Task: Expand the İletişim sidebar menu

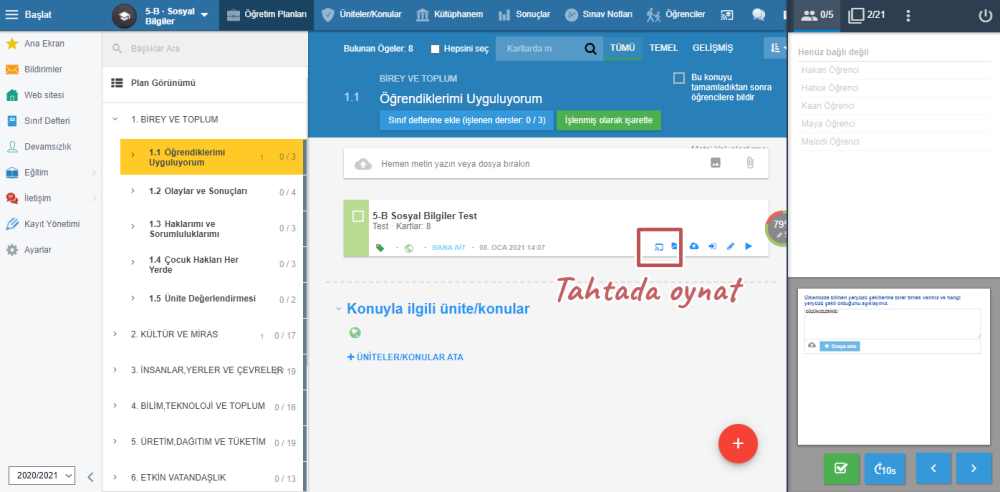Action: 50,198
